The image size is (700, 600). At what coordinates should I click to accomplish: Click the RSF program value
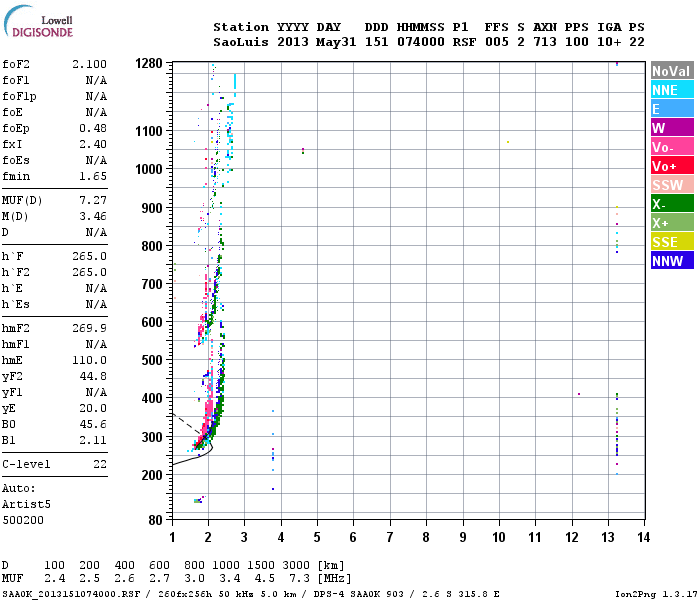tap(464, 42)
